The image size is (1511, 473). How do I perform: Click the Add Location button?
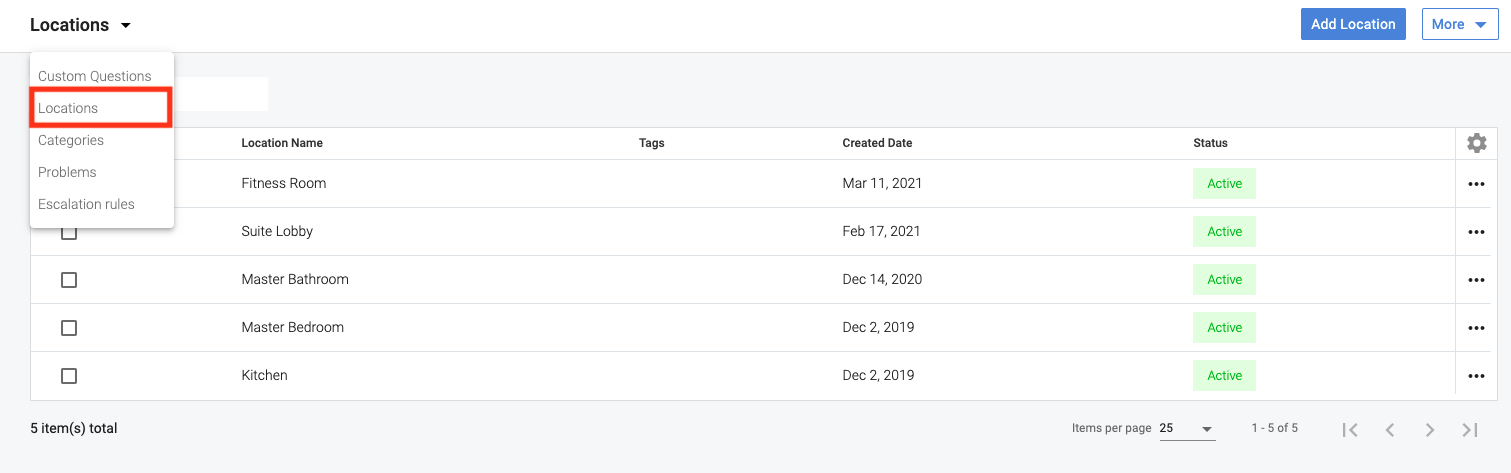(x=1353, y=25)
